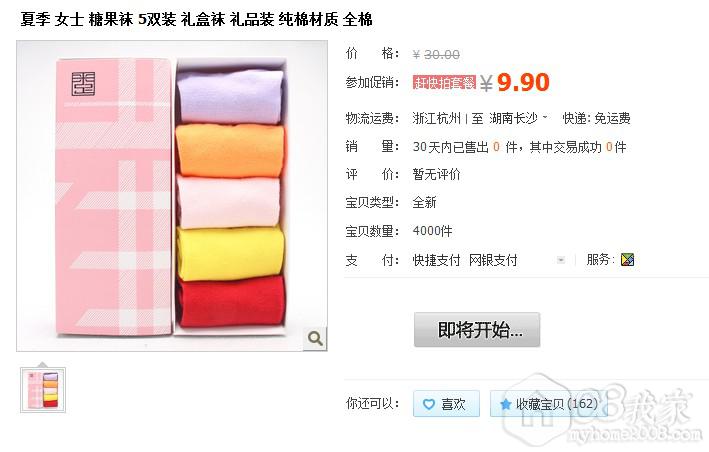This screenshot has width=709, height=452.
Task: Click the star icon on 收藏宝贝 button
Action: [506, 404]
